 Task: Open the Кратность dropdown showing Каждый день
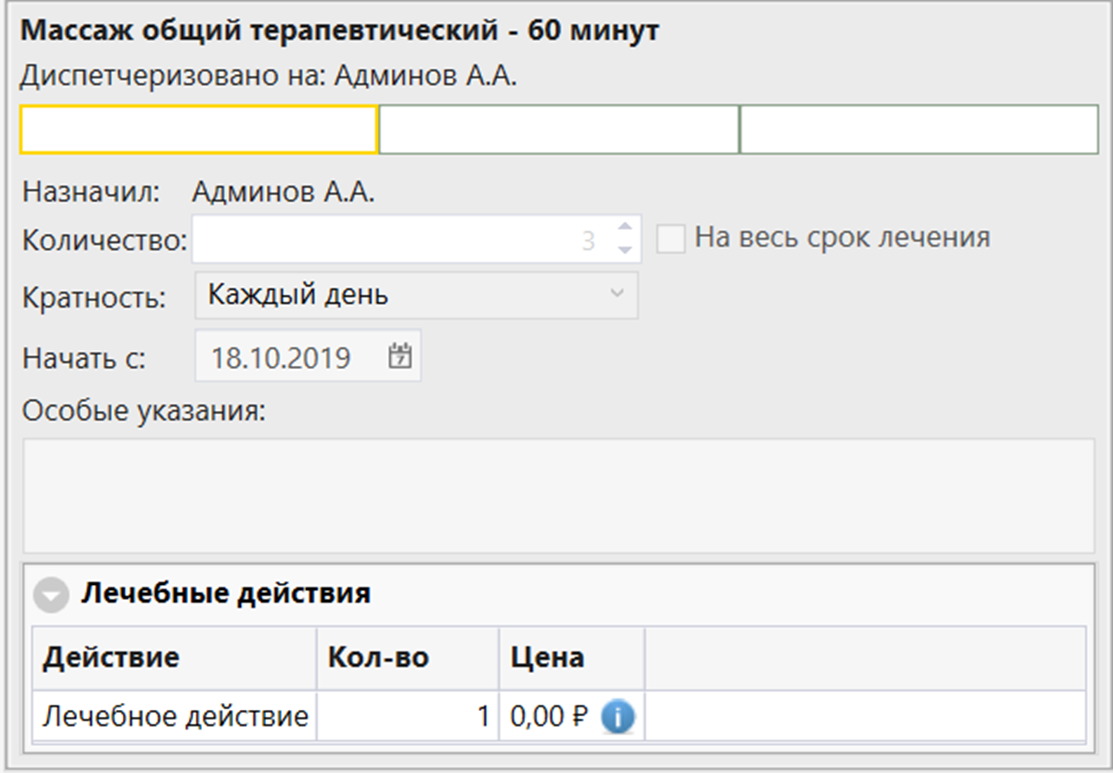[416, 295]
